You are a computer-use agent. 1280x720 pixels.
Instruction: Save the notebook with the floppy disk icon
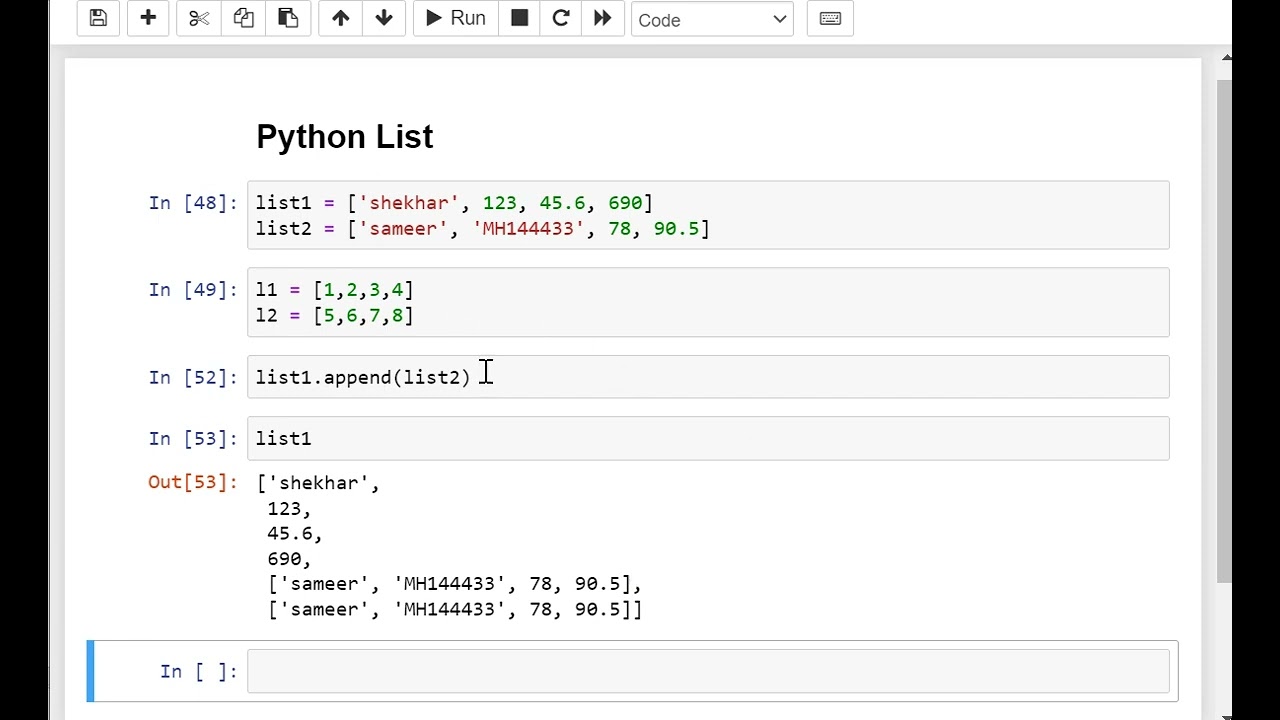coord(98,18)
